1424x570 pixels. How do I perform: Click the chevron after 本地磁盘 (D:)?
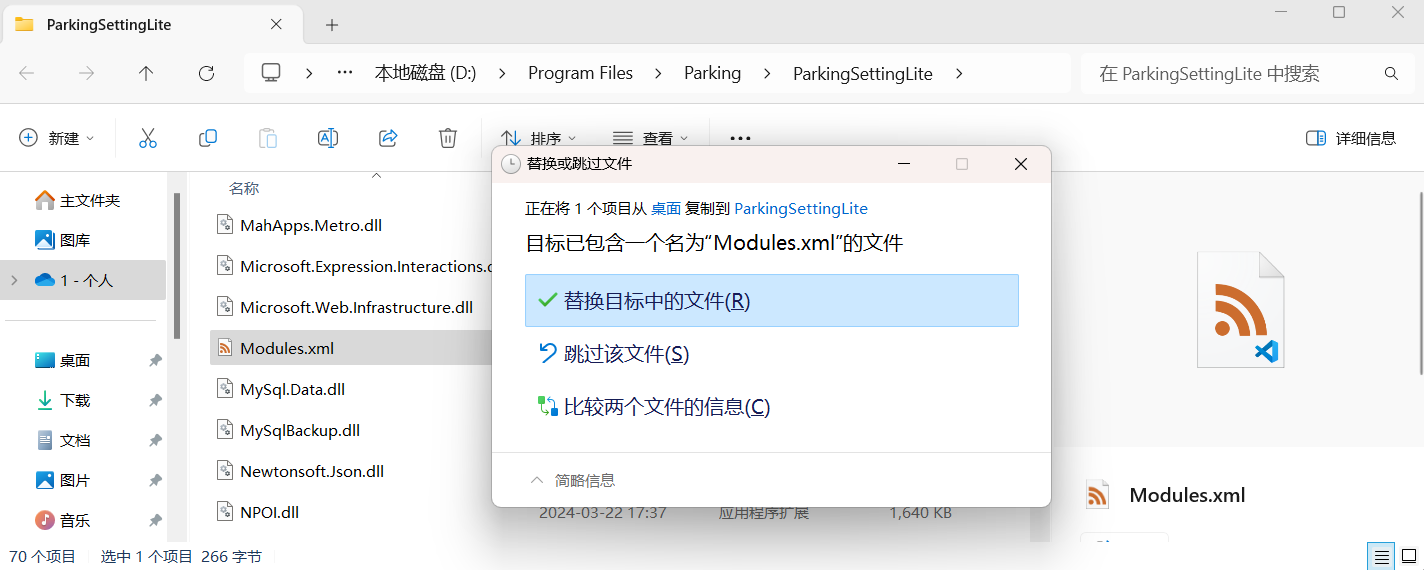[x=502, y=73]
